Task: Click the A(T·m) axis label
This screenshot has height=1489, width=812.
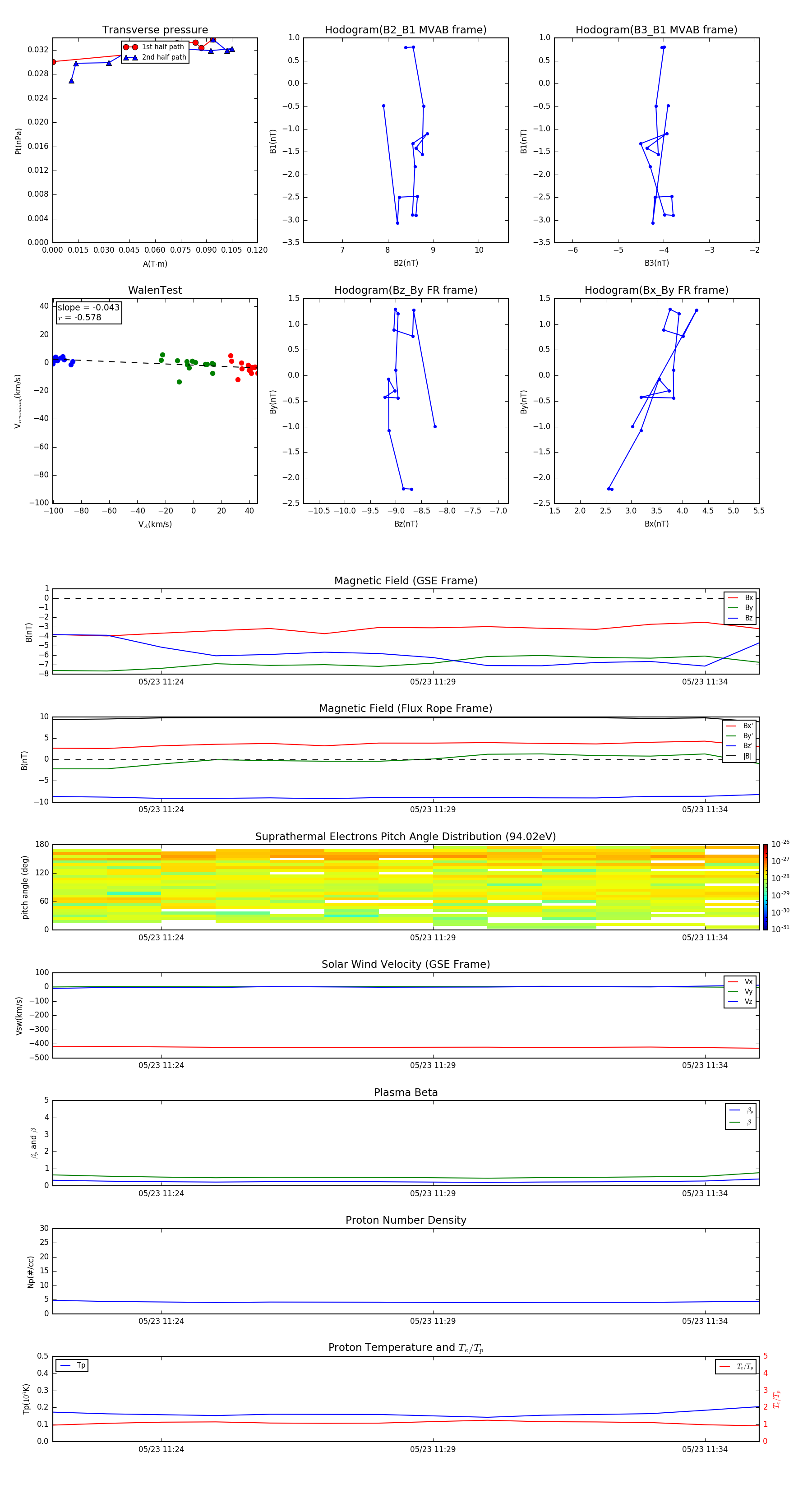Action: (155, 264)
